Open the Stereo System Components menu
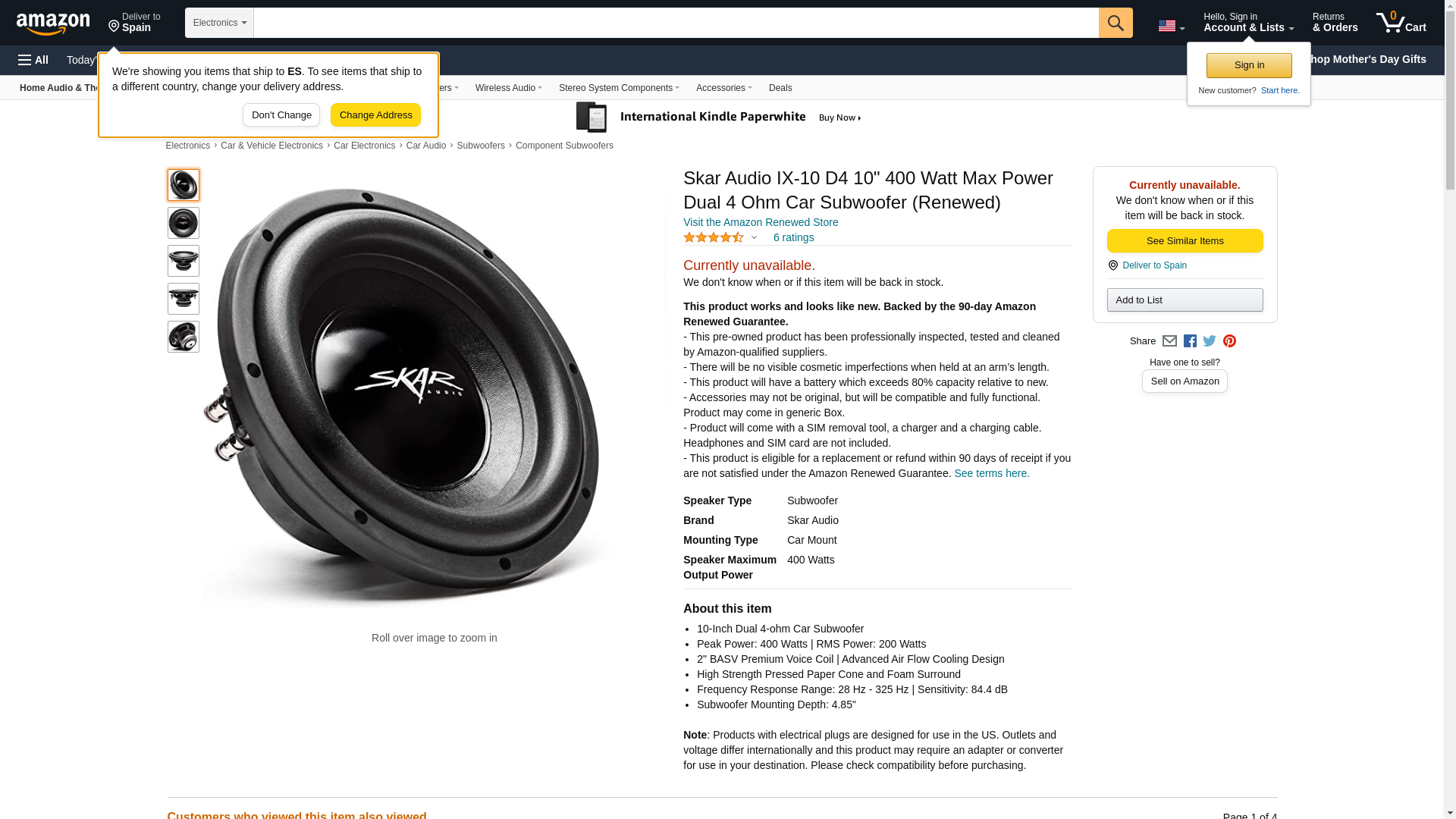Image resolution: width=1456 pixels, height=819 pixels. click(619, 88)
